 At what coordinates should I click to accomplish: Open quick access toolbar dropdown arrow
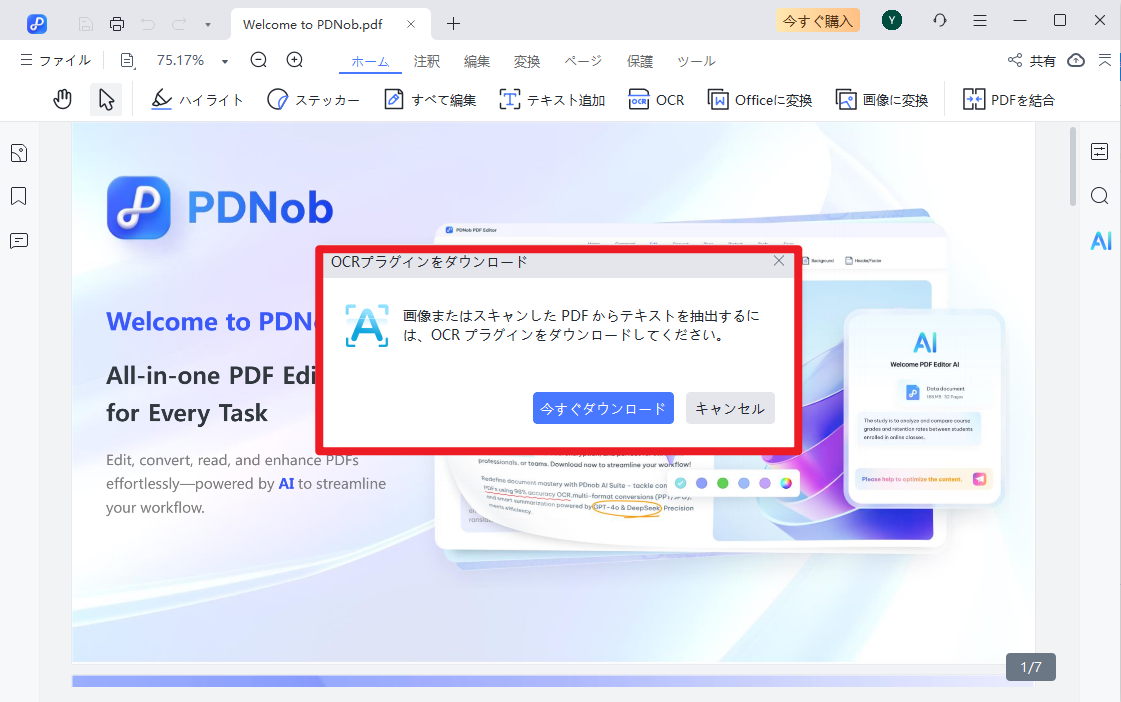coord(207,24)
